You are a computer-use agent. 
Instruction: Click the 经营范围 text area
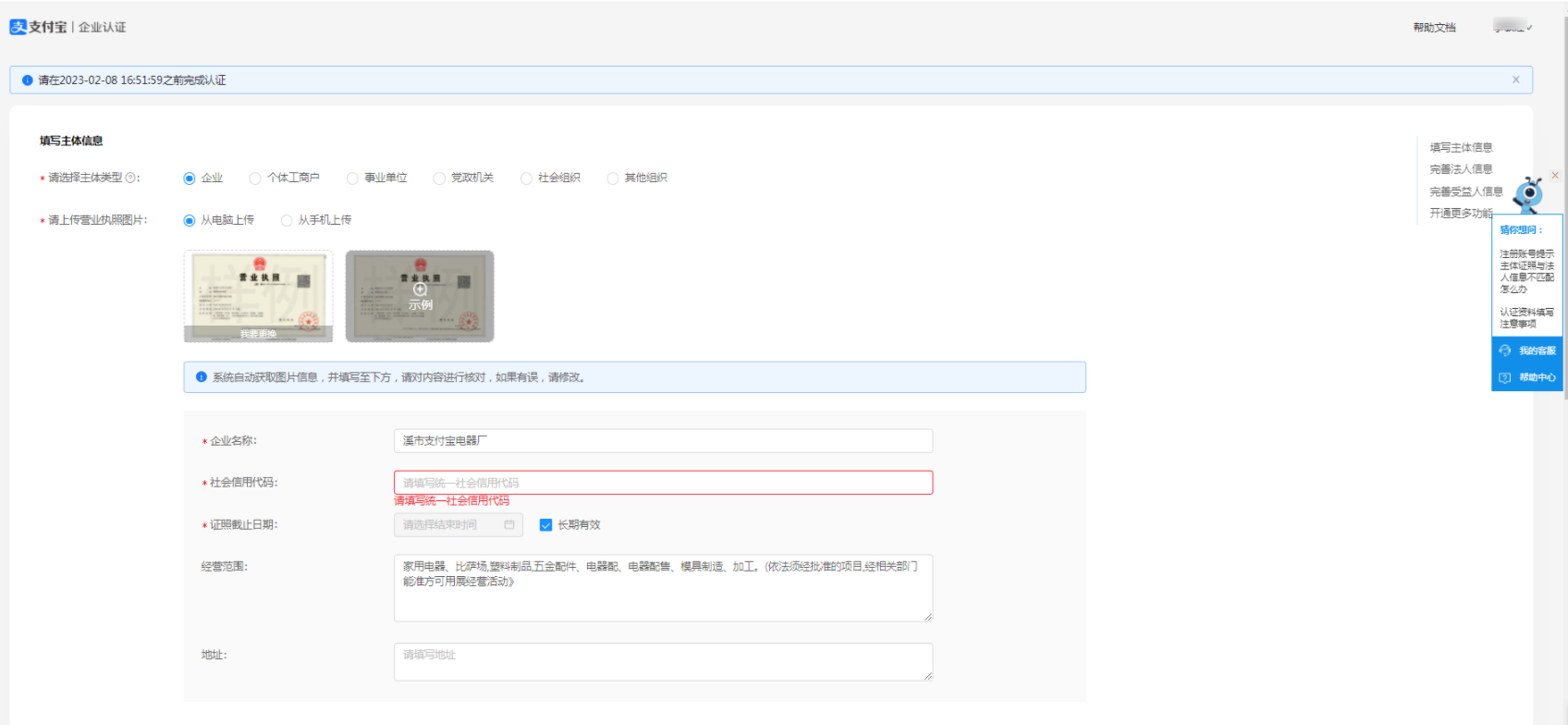tap(663, 588)
